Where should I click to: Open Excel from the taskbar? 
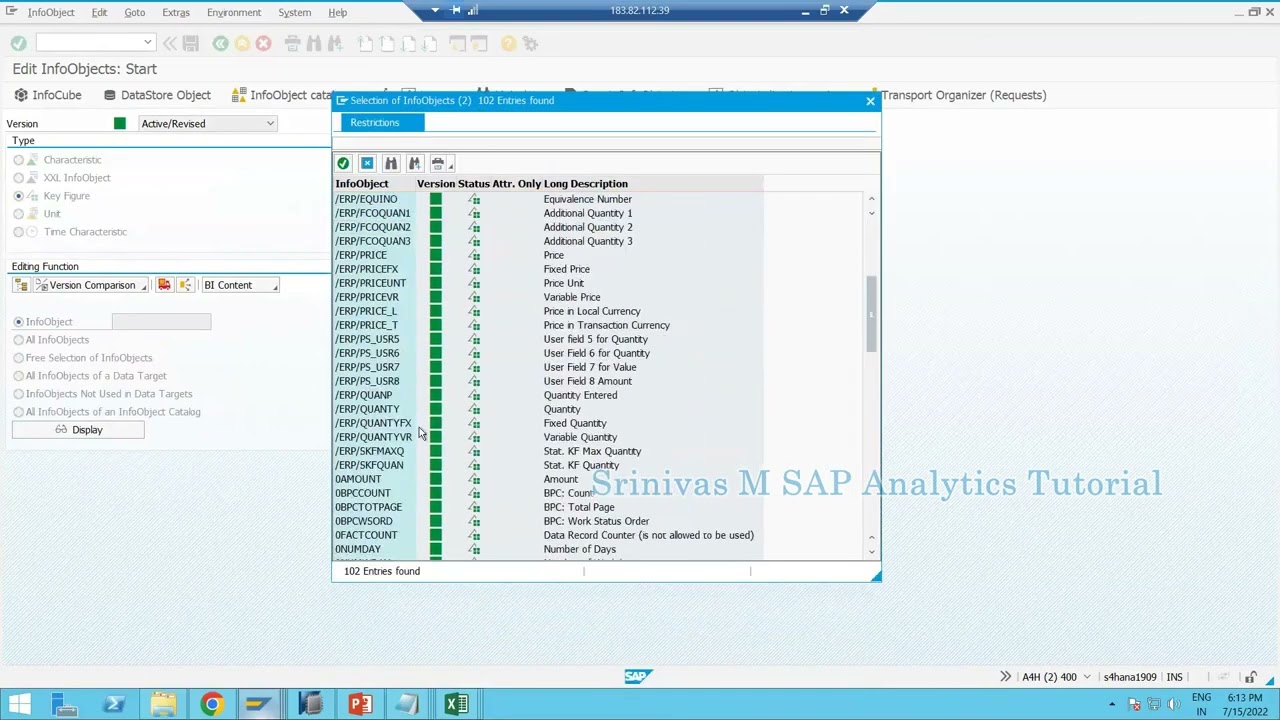point(457,704)
